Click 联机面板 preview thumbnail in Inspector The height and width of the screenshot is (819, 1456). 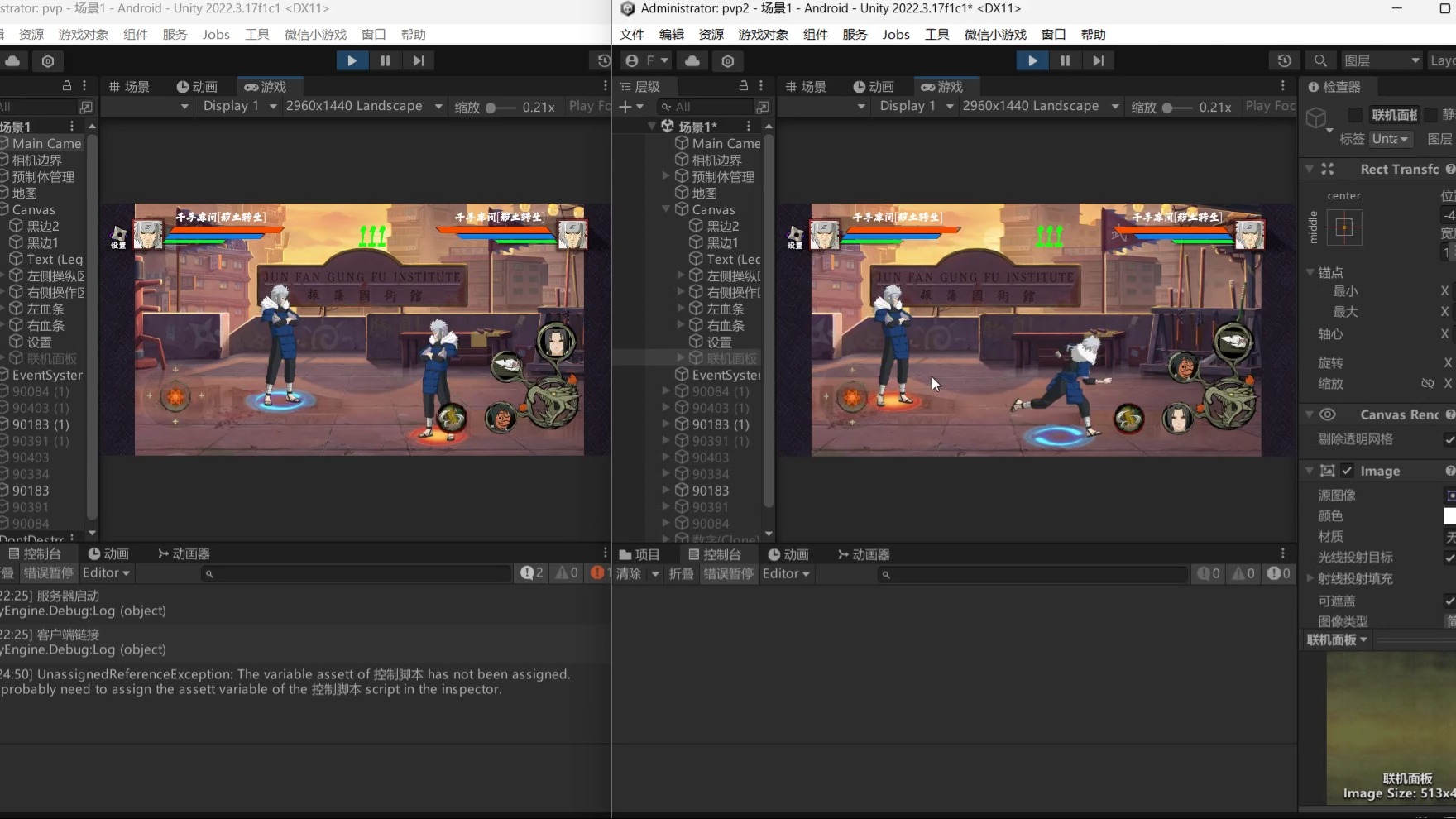click(1391, 728)
